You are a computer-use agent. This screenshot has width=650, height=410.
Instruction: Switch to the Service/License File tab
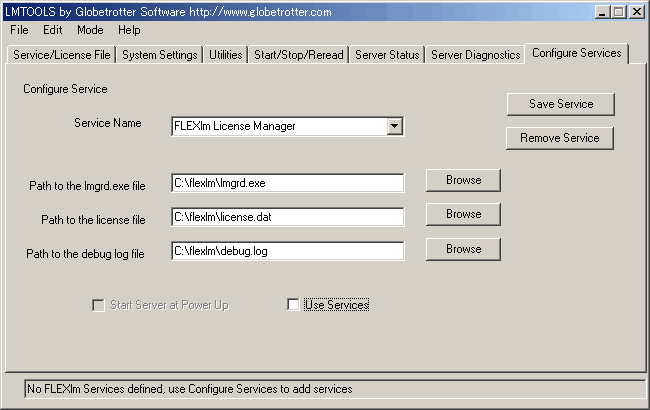61,55
